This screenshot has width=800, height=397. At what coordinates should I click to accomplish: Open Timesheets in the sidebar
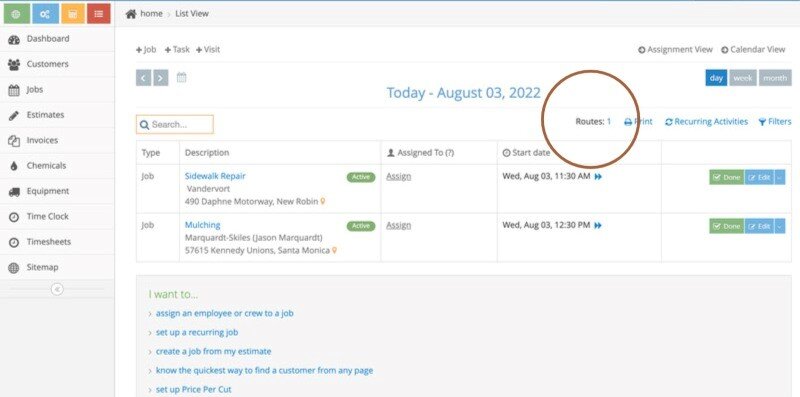(x=57, y=242)
